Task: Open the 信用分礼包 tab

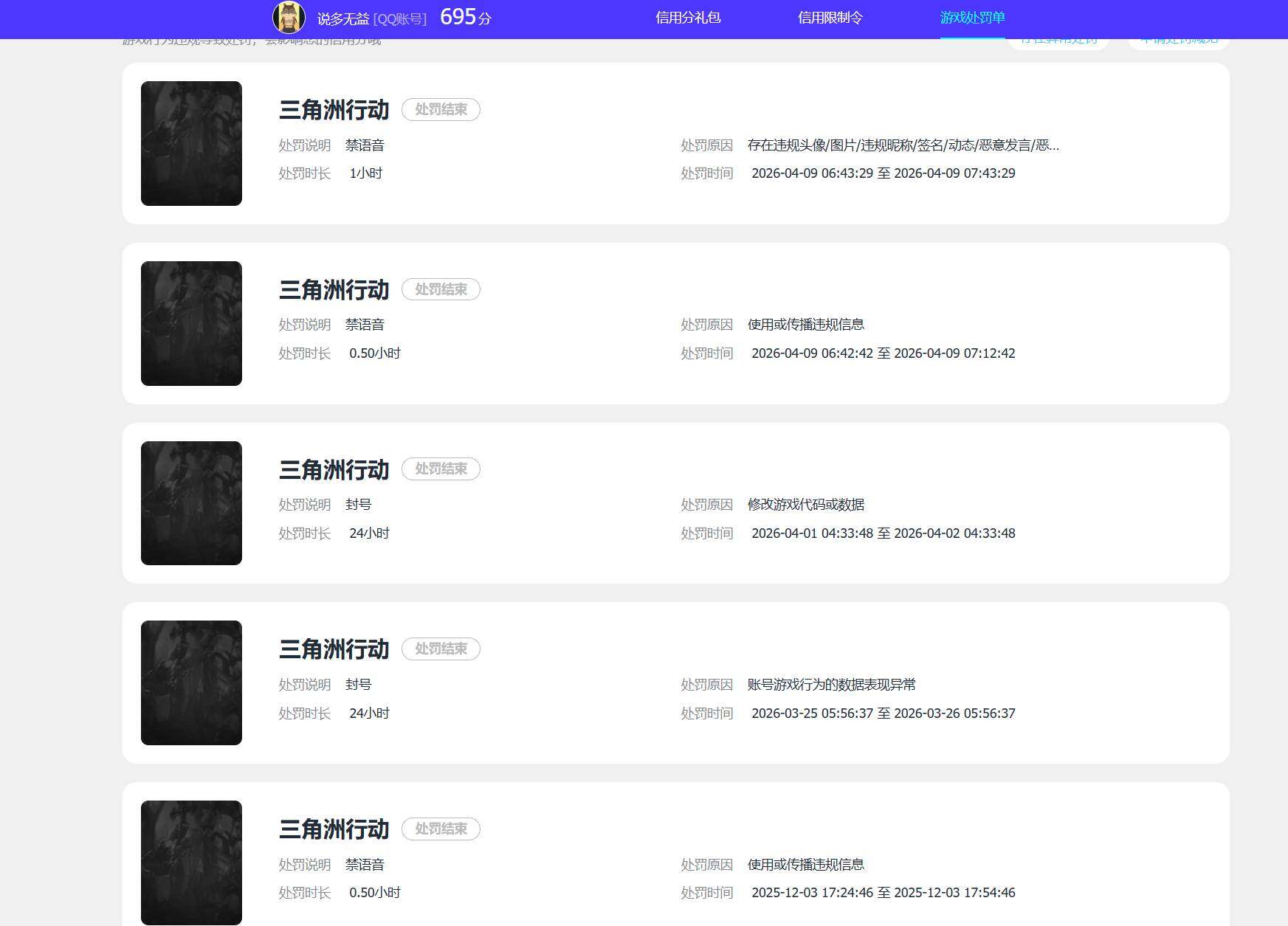Action: (x=688, y=18)
